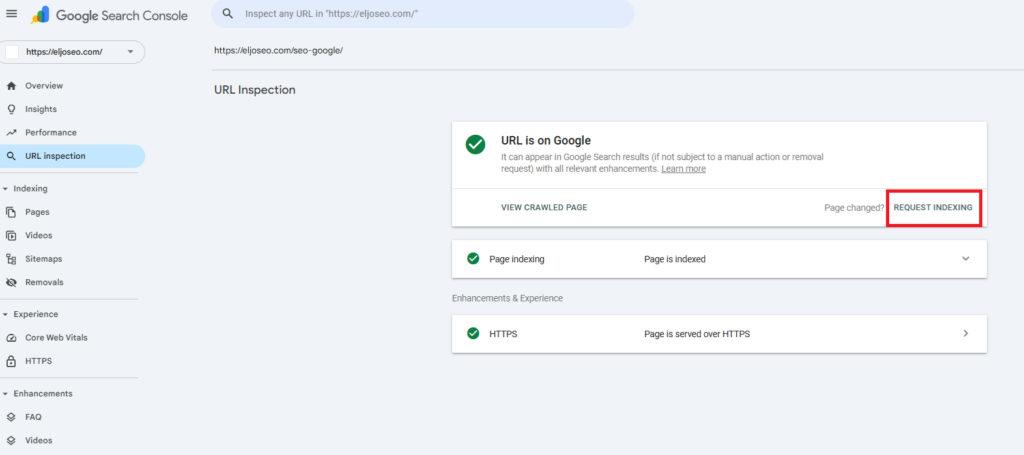
Task: Open the hamburger main menu icon
Action: [x=11, y=14]
